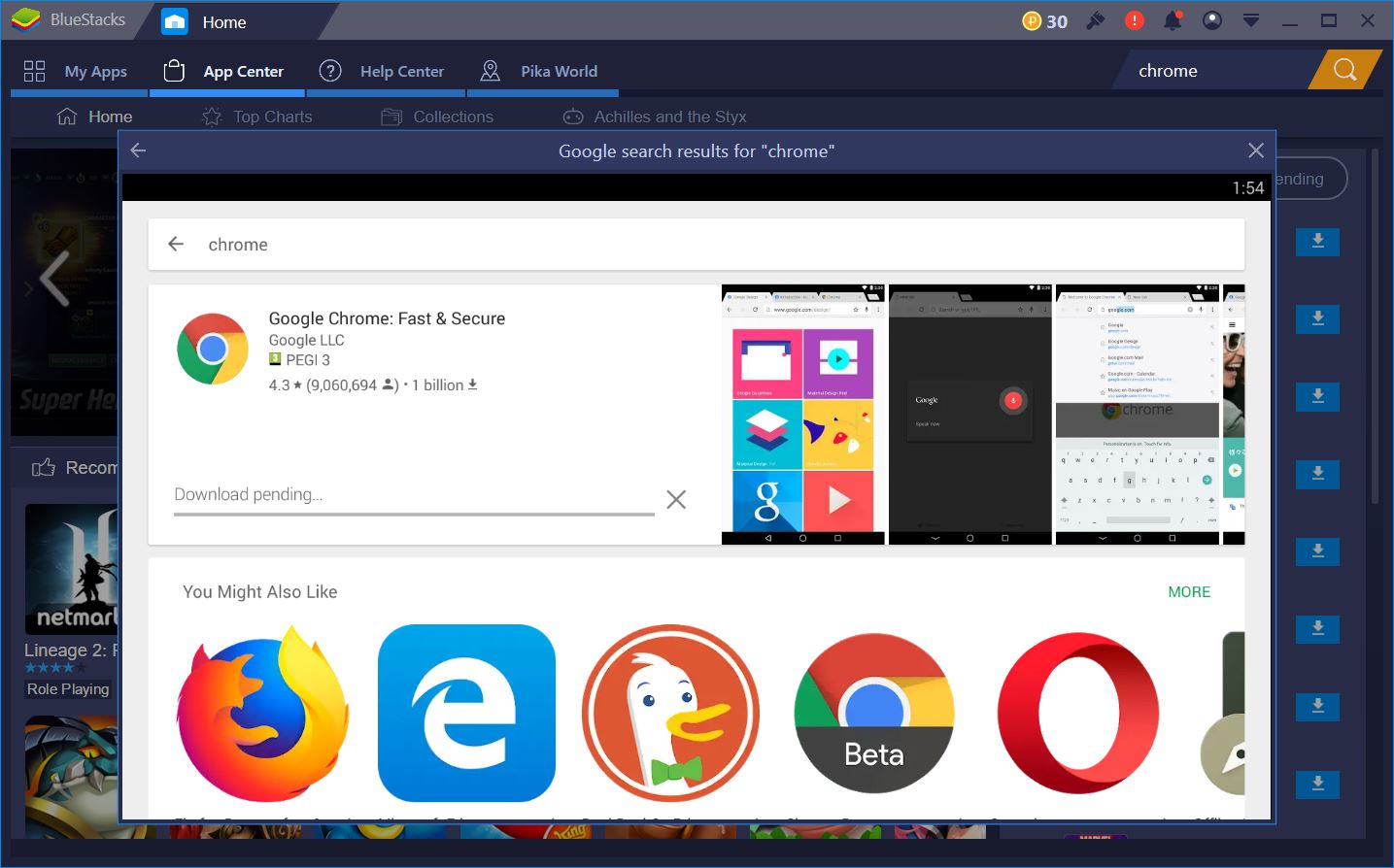
Task: Close the Google search results dialog
Action: coord(1256,150)
